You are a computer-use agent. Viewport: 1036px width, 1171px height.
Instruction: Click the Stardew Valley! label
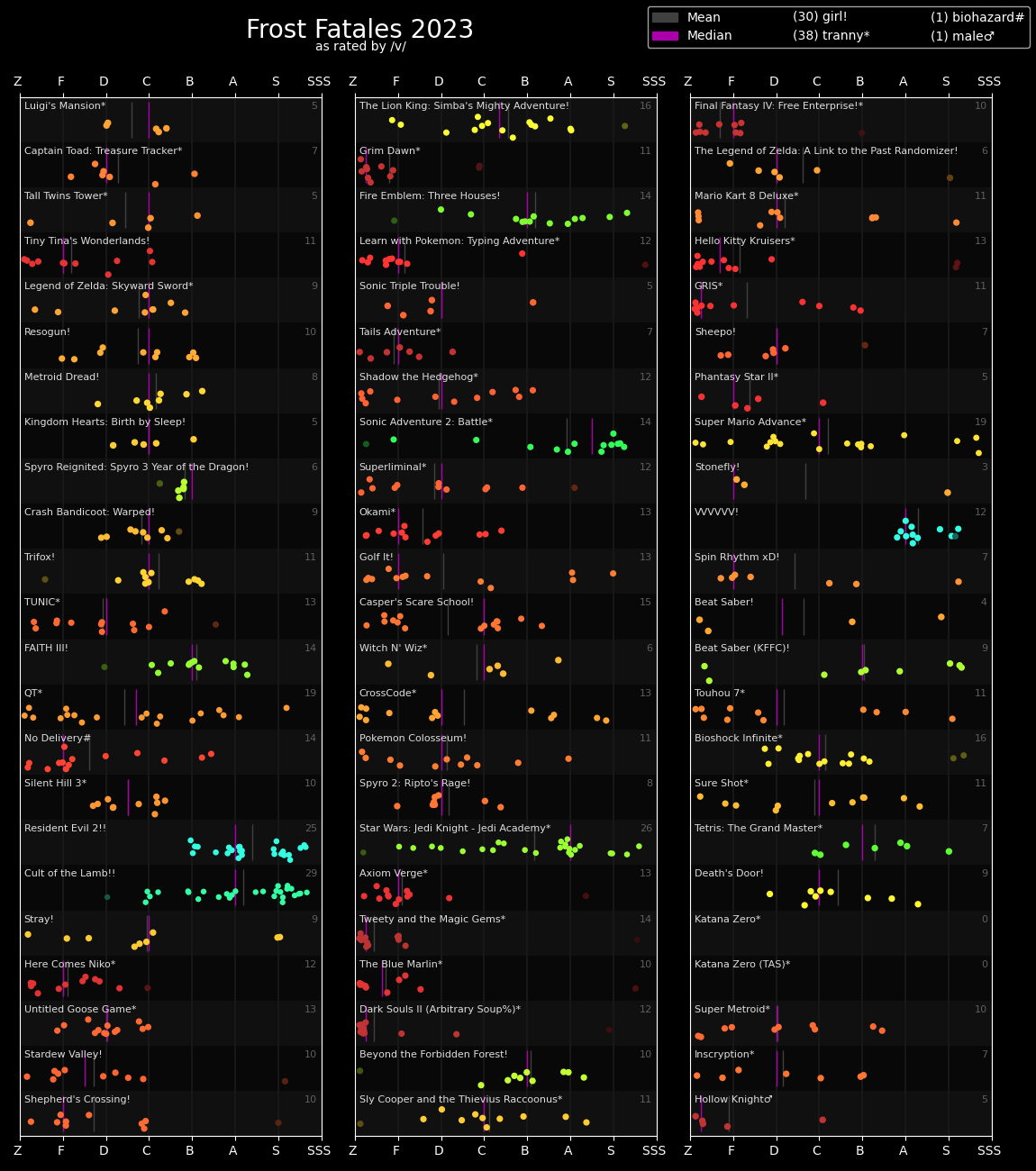(x=63, y=1055)
